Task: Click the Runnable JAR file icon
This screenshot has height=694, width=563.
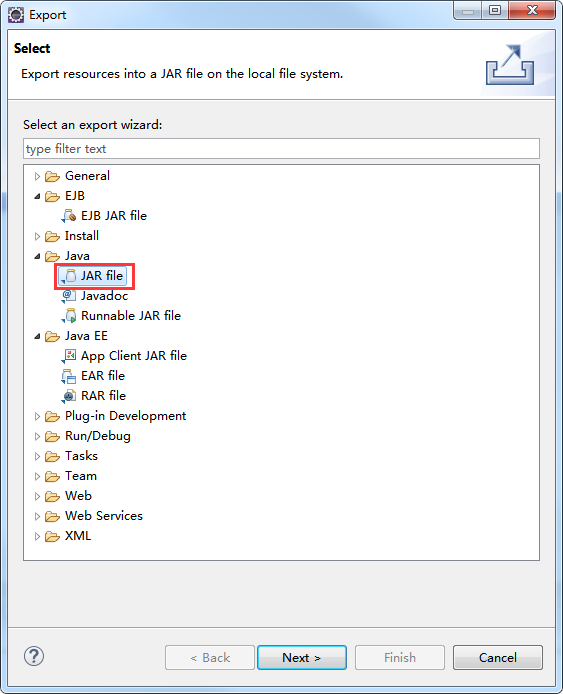Action: [69, 316]
